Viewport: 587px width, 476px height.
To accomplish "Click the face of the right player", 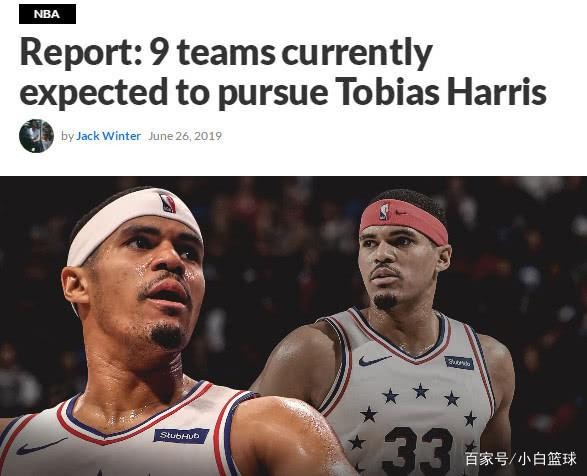I will 395,268.
